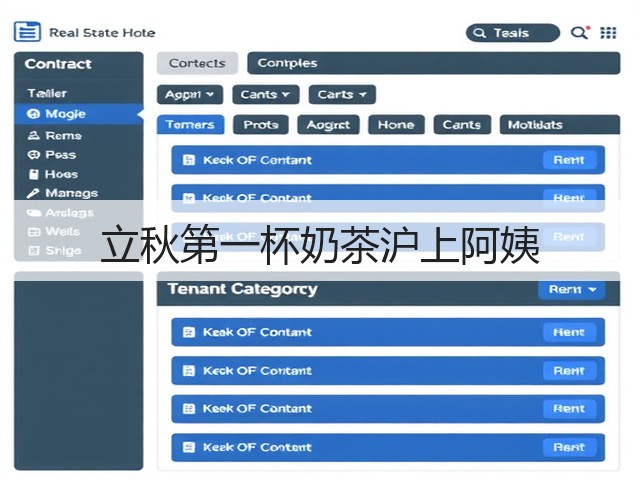Open the Hone tab

[396, 124]
